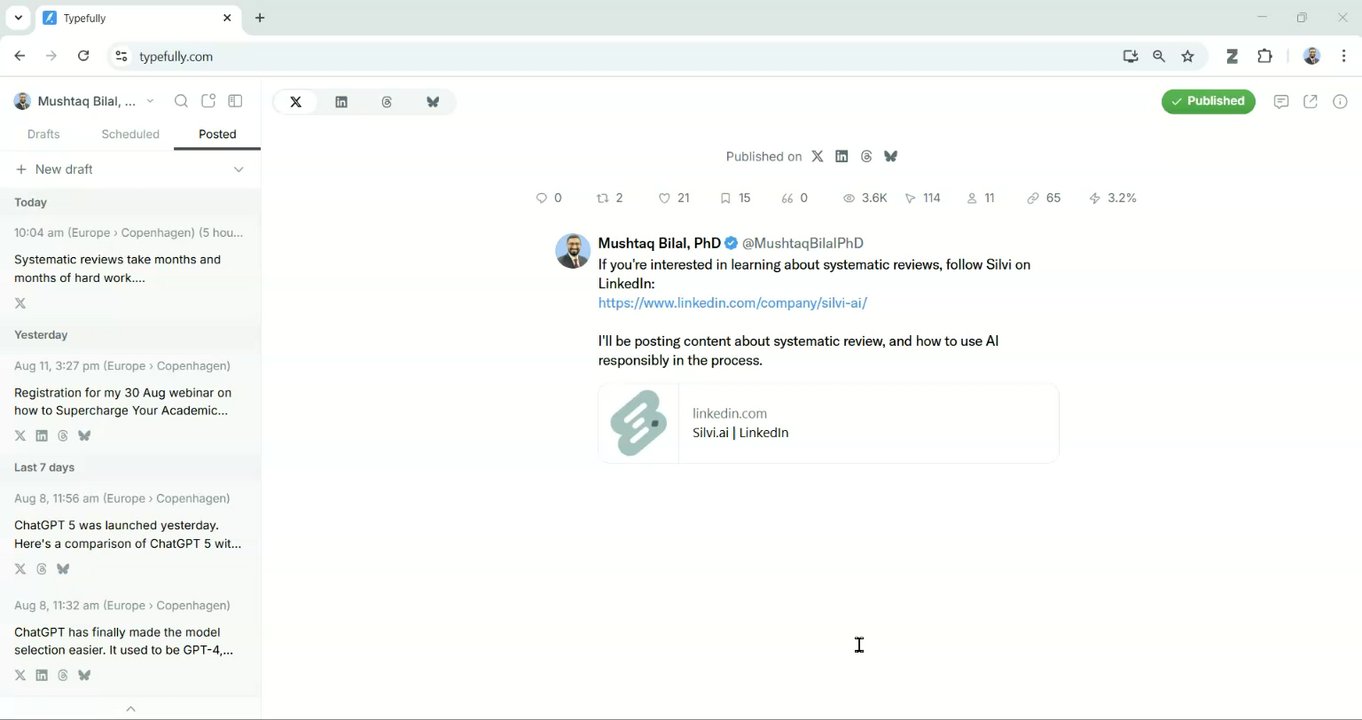Click the impressions stat showing 3.6K

[x=865, y=198]
